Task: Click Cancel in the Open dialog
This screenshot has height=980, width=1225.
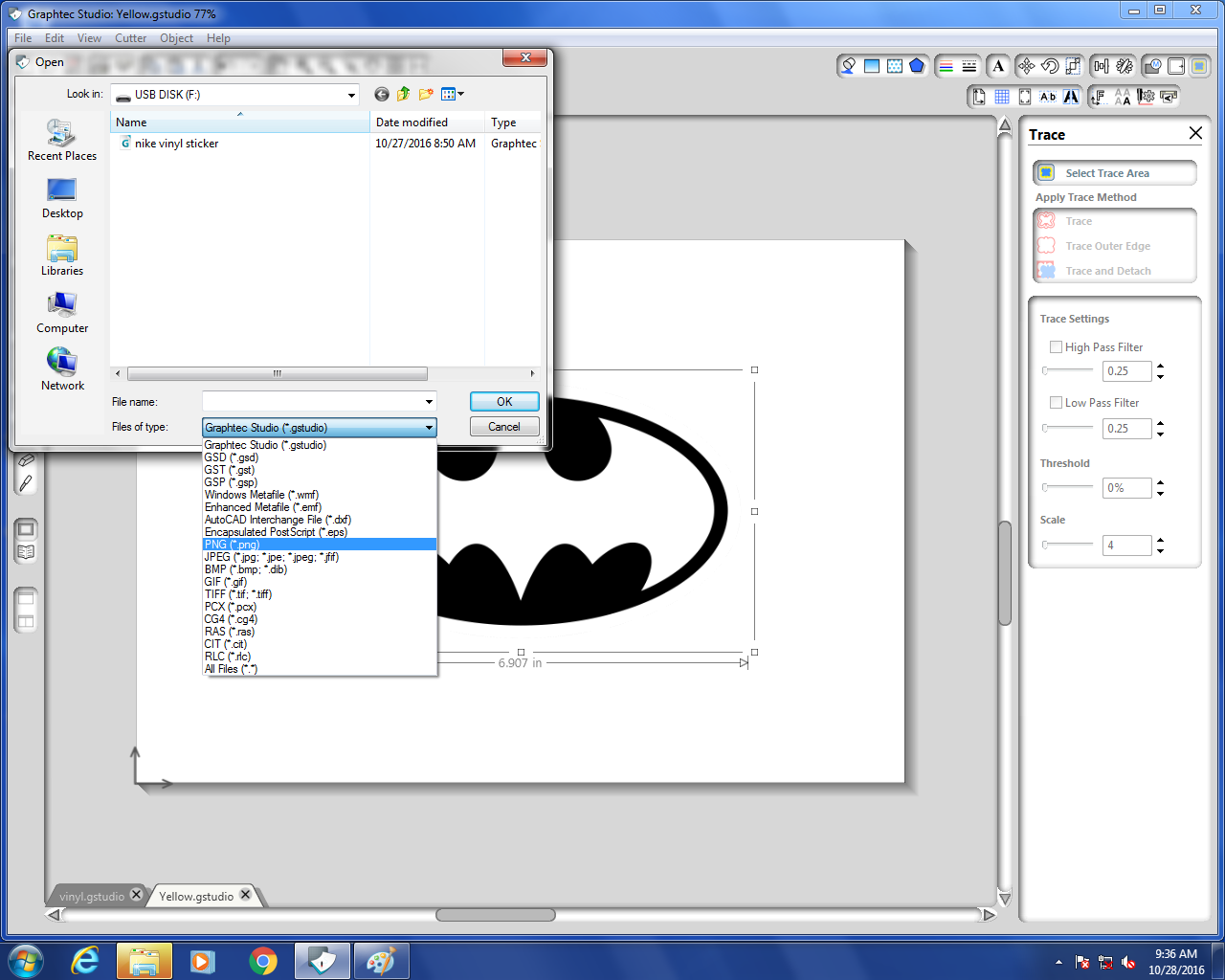Action: click(x=504, y=427)
